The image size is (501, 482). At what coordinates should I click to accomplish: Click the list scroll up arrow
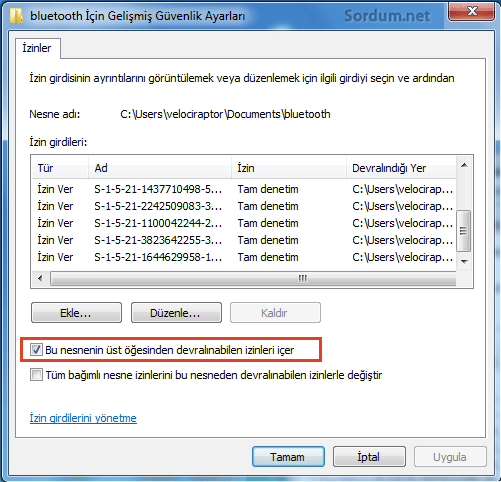[464, 165]
